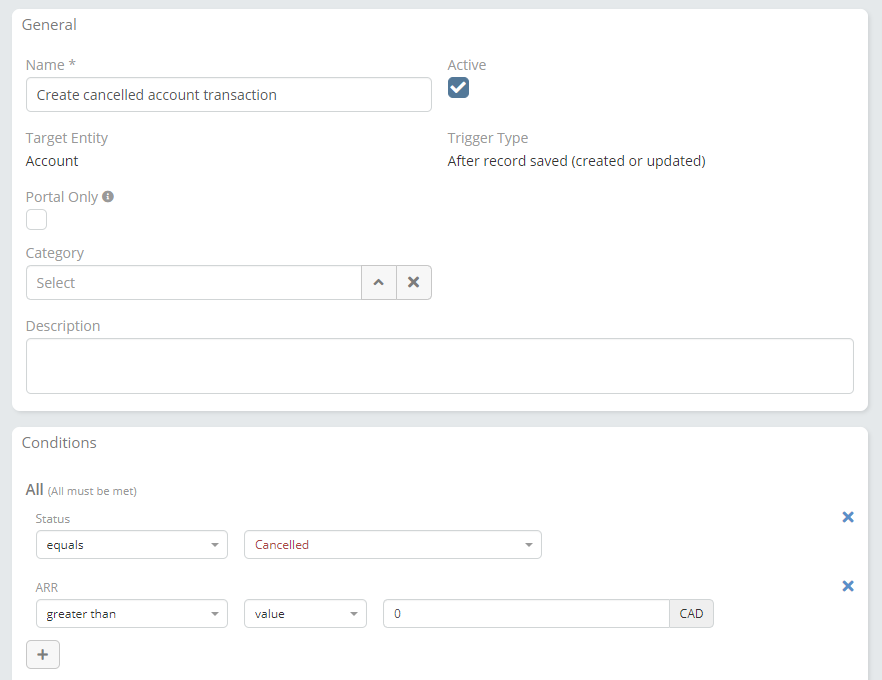Remove the Status condition row
Viewport: 882px width, 680px height.
tap(848, 517)
